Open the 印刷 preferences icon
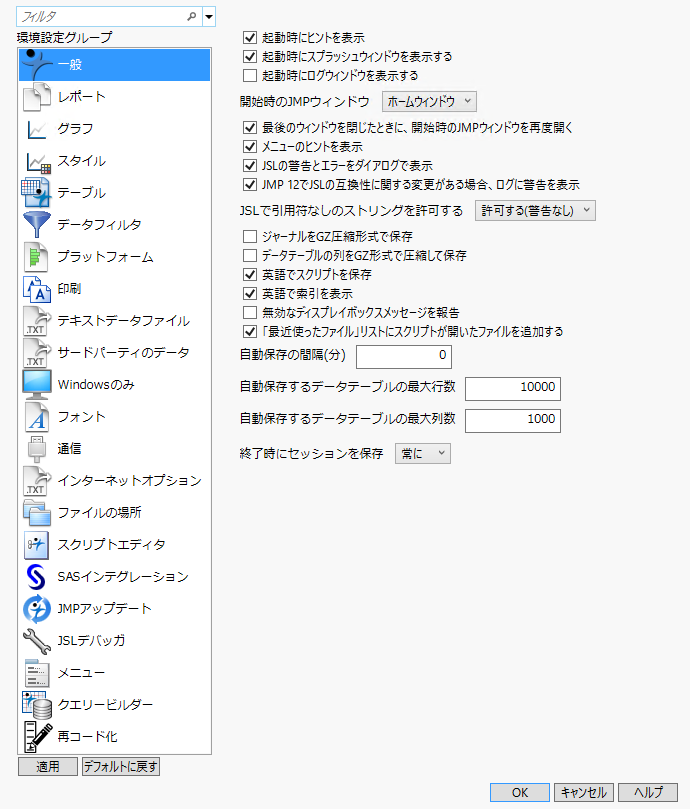Image resolution: width=690 pixels, height=809 pixels. [x=37, y=288]
